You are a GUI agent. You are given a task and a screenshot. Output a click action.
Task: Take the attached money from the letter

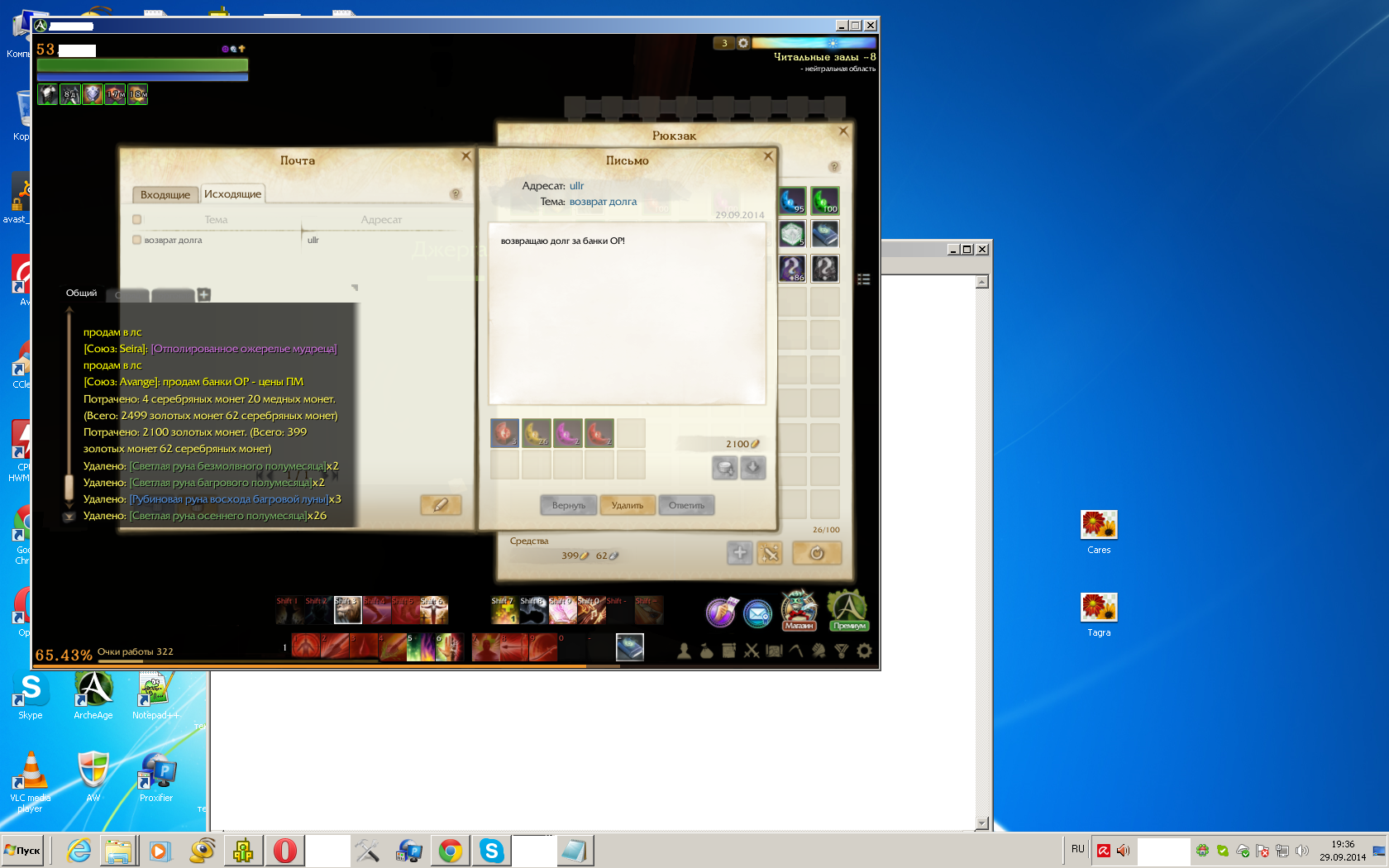point(724,468)
